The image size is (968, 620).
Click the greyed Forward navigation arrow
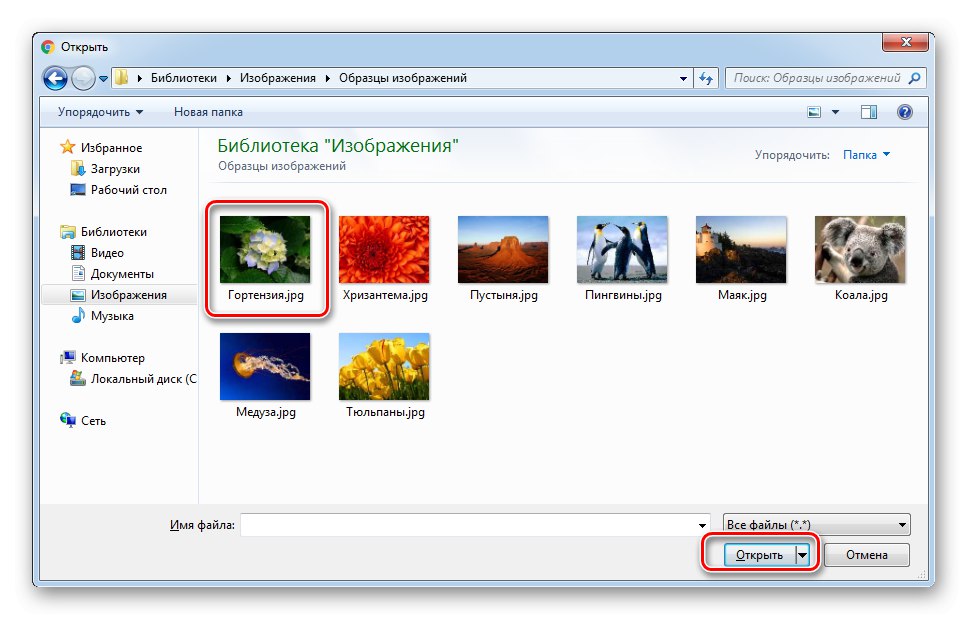(x=83, y=78)
